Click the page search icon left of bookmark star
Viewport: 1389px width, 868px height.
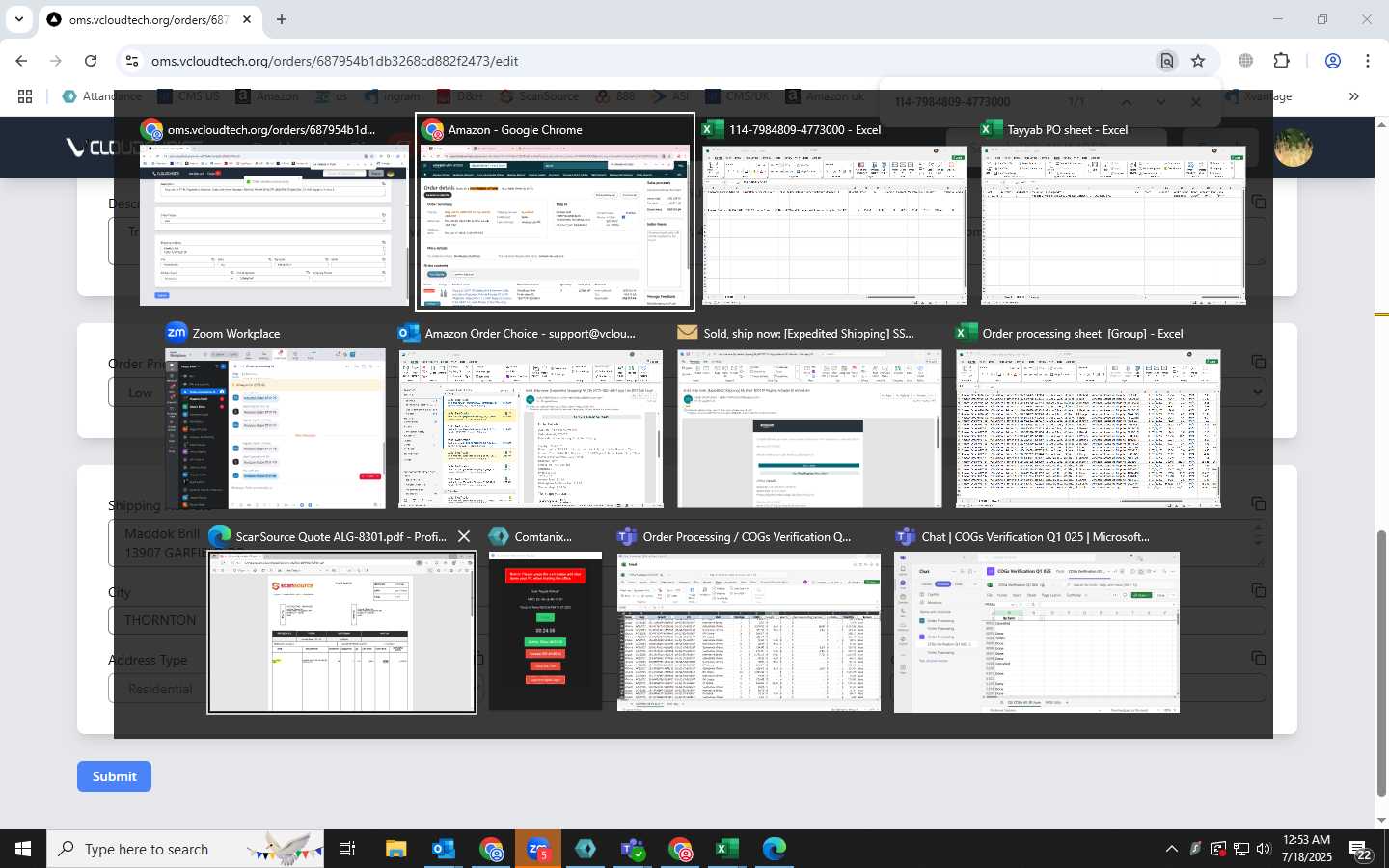click(x=1167, y=61)
